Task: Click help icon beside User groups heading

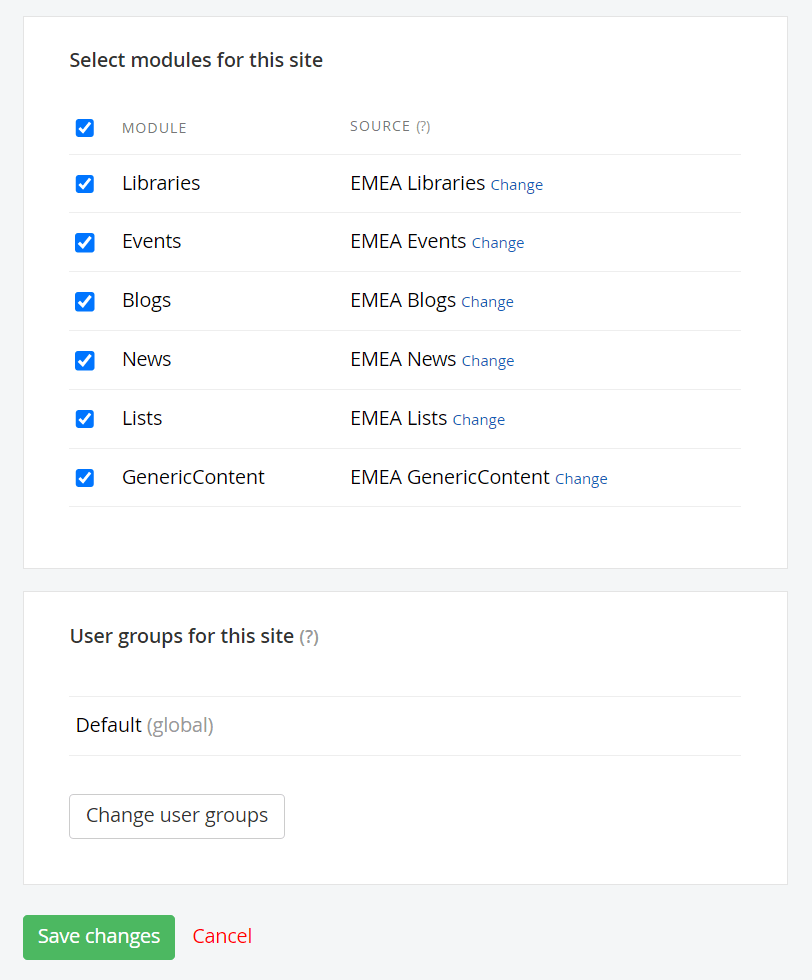Action: (x=309, y=637)
